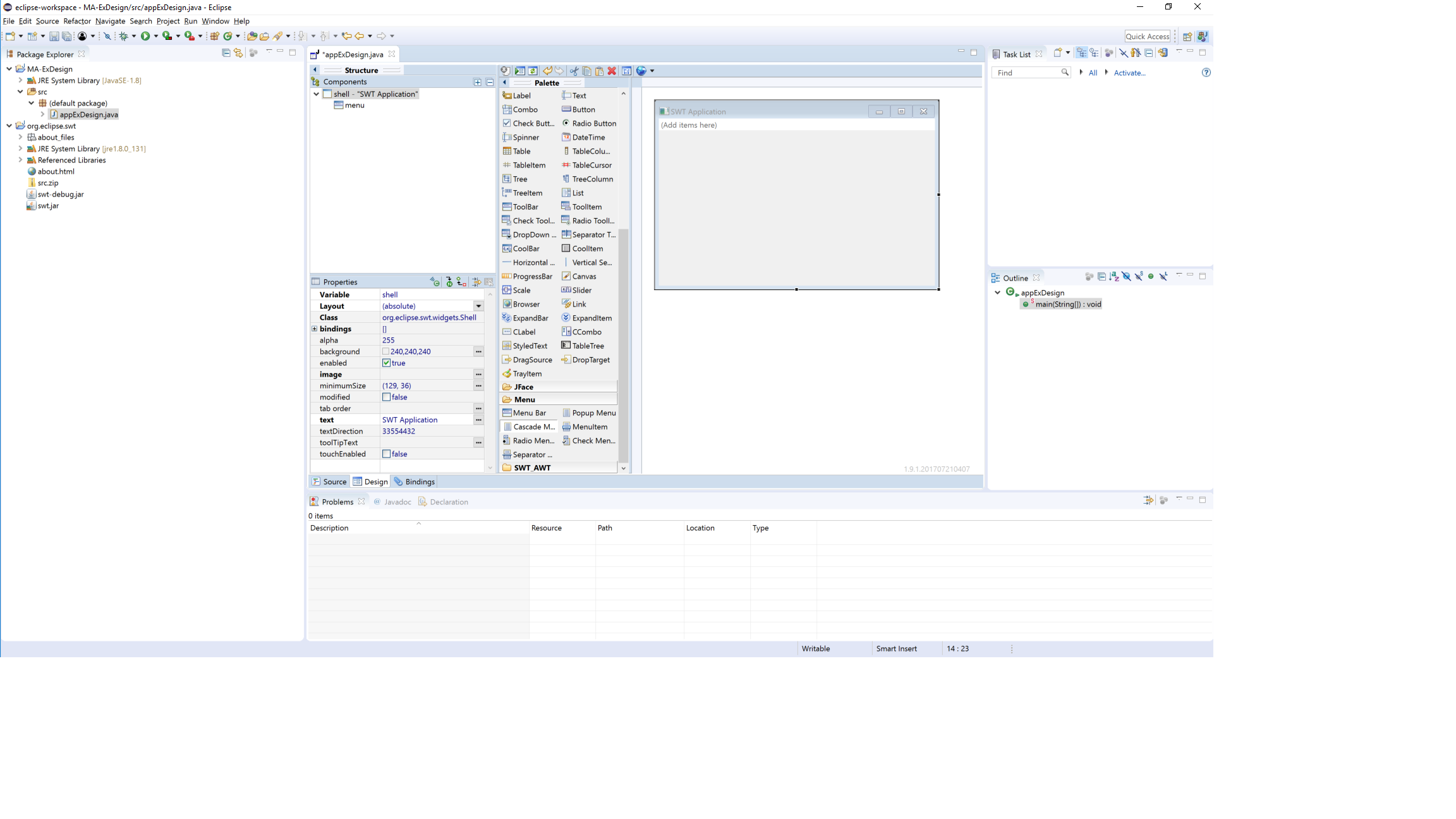Click the Undo arrow in designer toolbar

547,71
